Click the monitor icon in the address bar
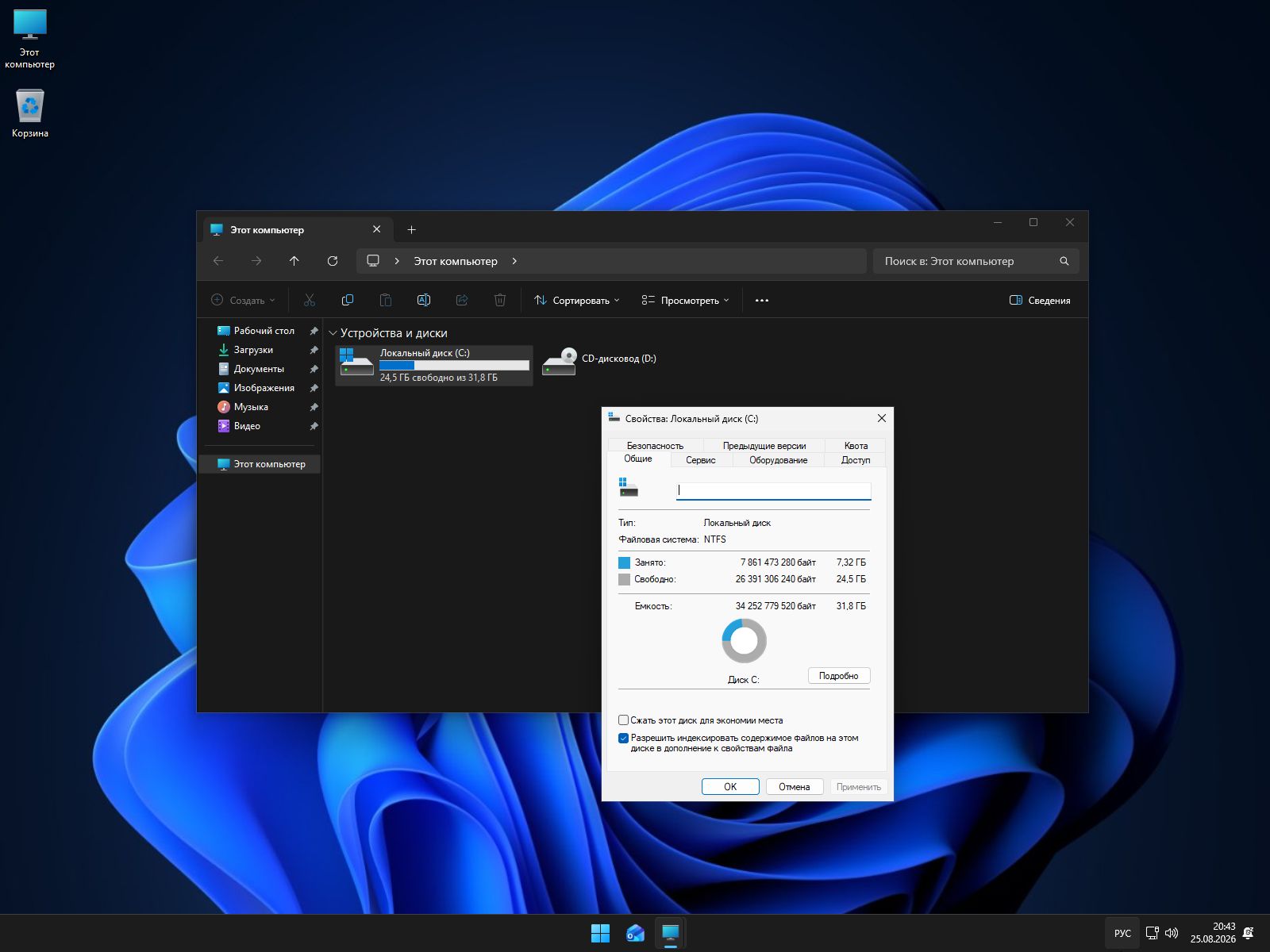 tap(373, 261)
